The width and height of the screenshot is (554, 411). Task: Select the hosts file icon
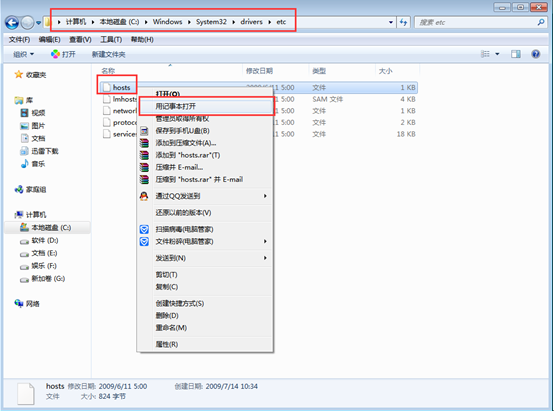click(x=107, y=87)
